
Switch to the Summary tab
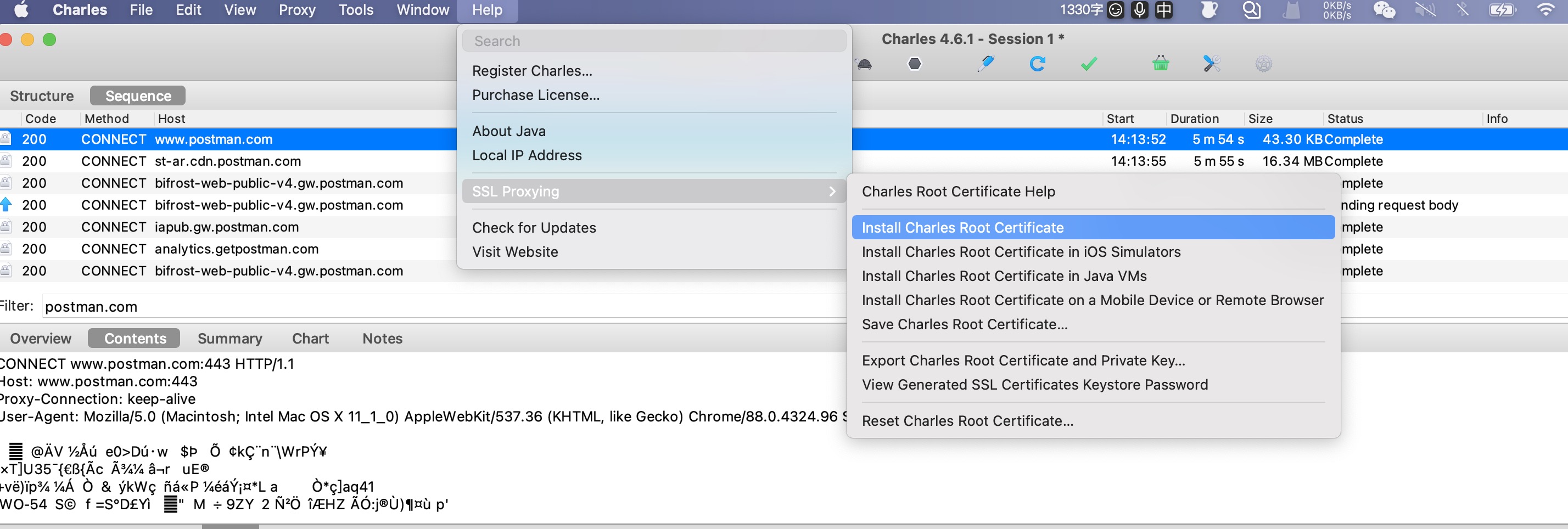(x=229, y=338)
